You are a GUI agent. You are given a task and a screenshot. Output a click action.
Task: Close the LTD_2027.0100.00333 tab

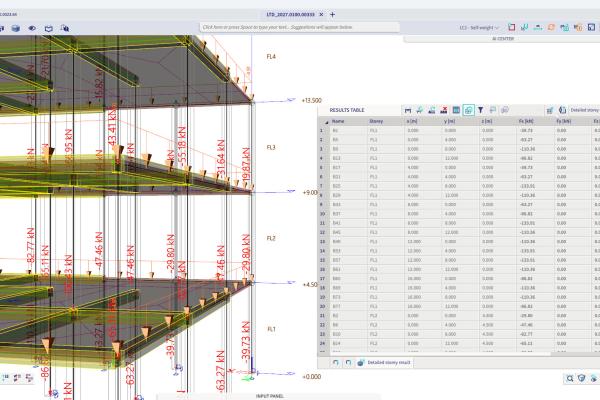coord(321,15)
